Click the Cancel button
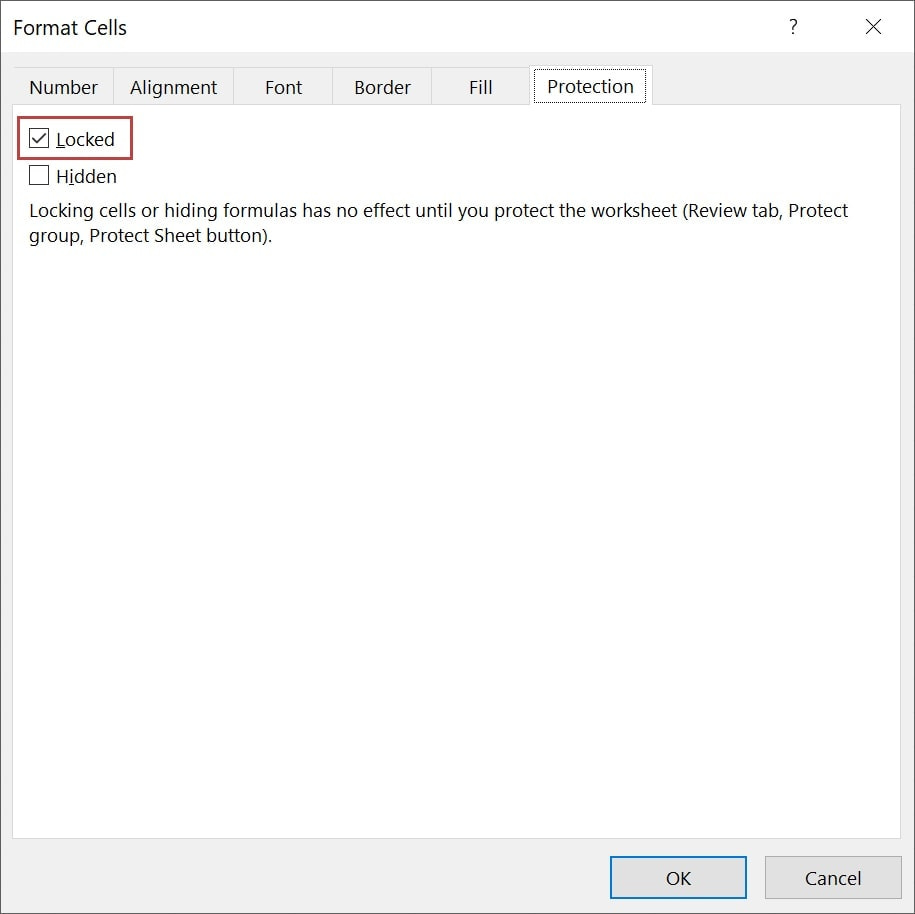Screen dimensions: 915x914 click(x=833, y=877)
